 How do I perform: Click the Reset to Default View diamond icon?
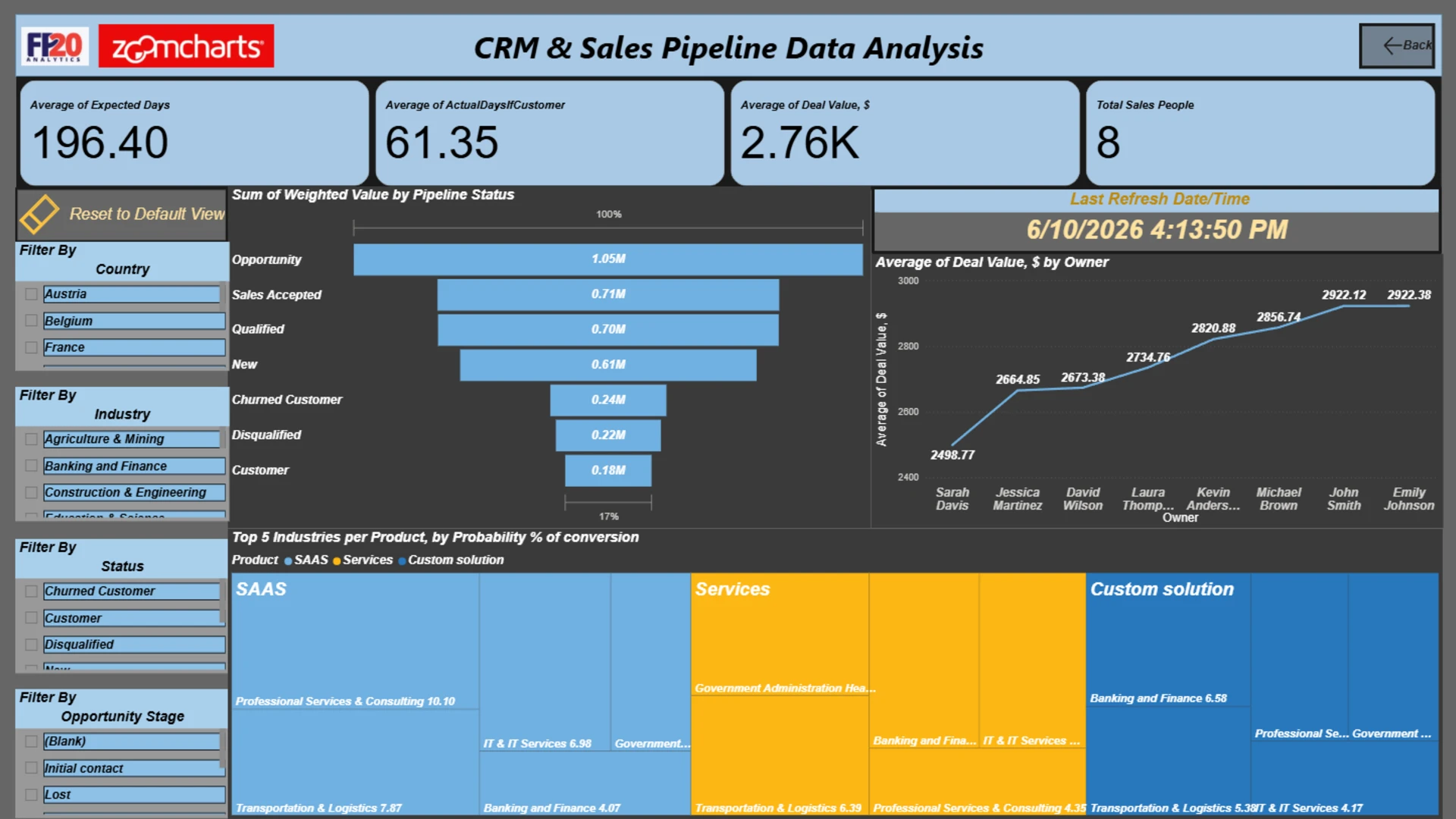[39, 214]
